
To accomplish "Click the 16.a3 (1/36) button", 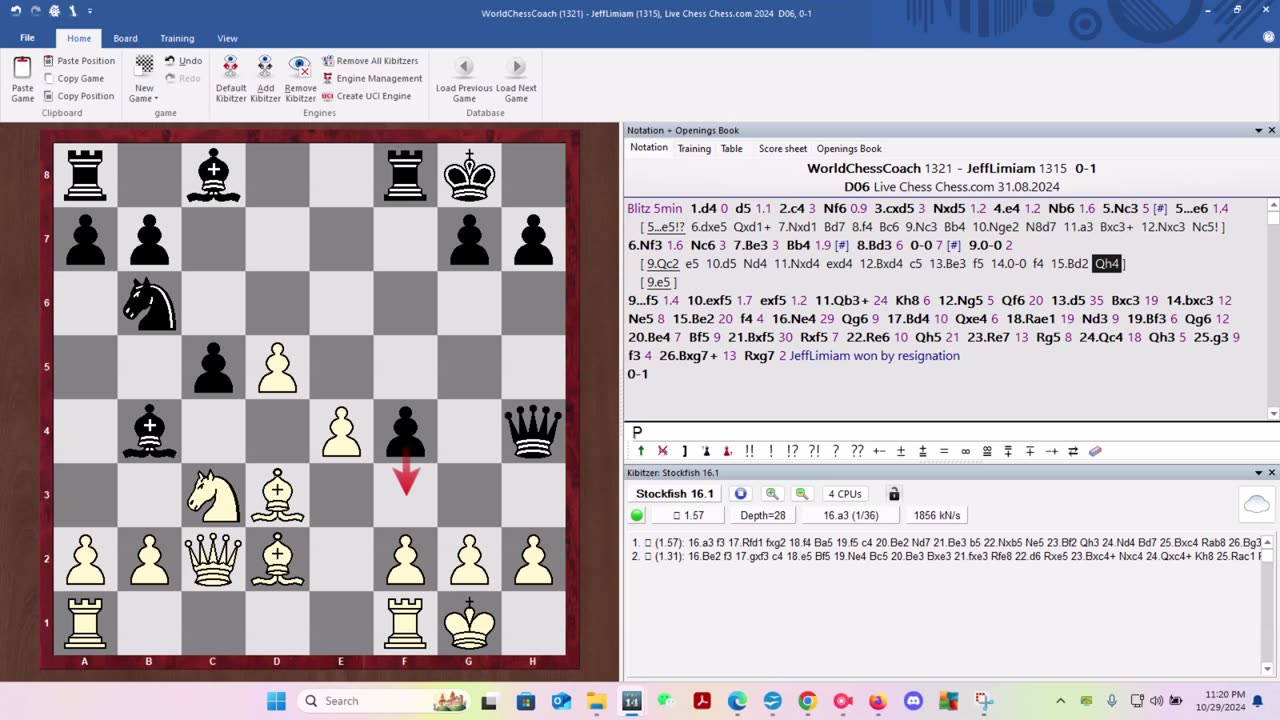I will coord(850,515).
